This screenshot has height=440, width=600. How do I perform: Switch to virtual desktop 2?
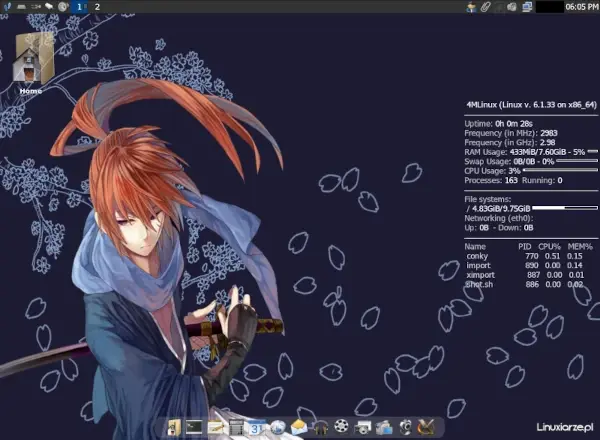[97, 7]
